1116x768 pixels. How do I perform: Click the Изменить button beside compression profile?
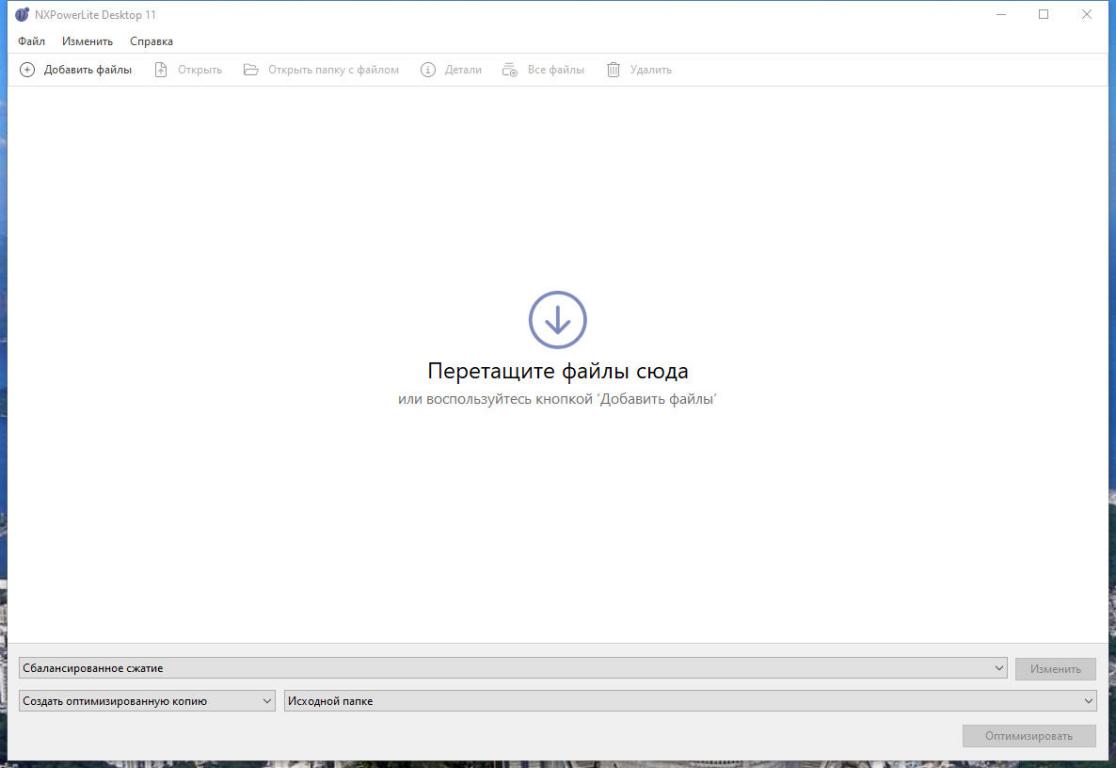pos(1055,669)
